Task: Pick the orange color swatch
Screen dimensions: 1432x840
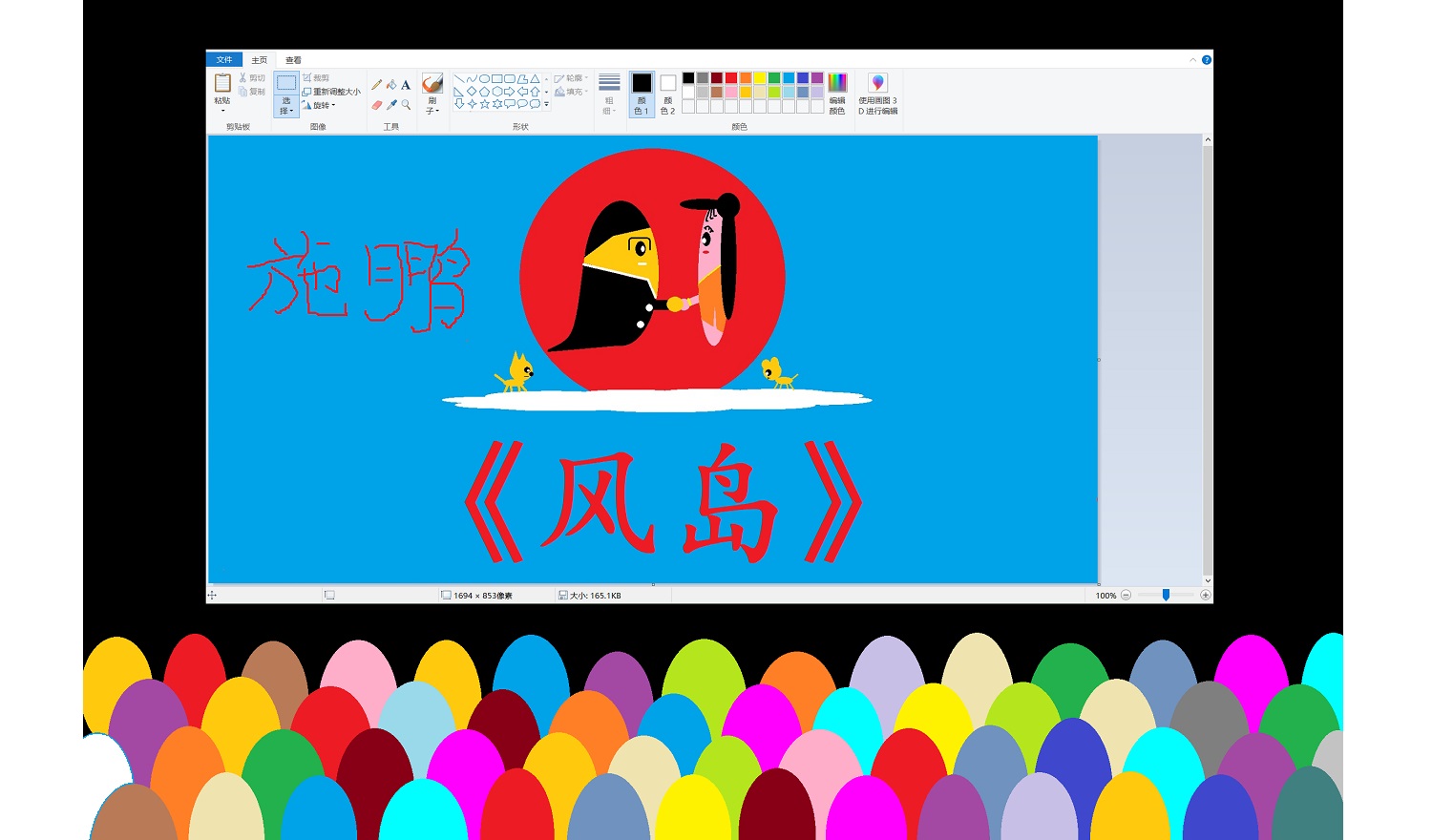Action: tap(746, 78)
